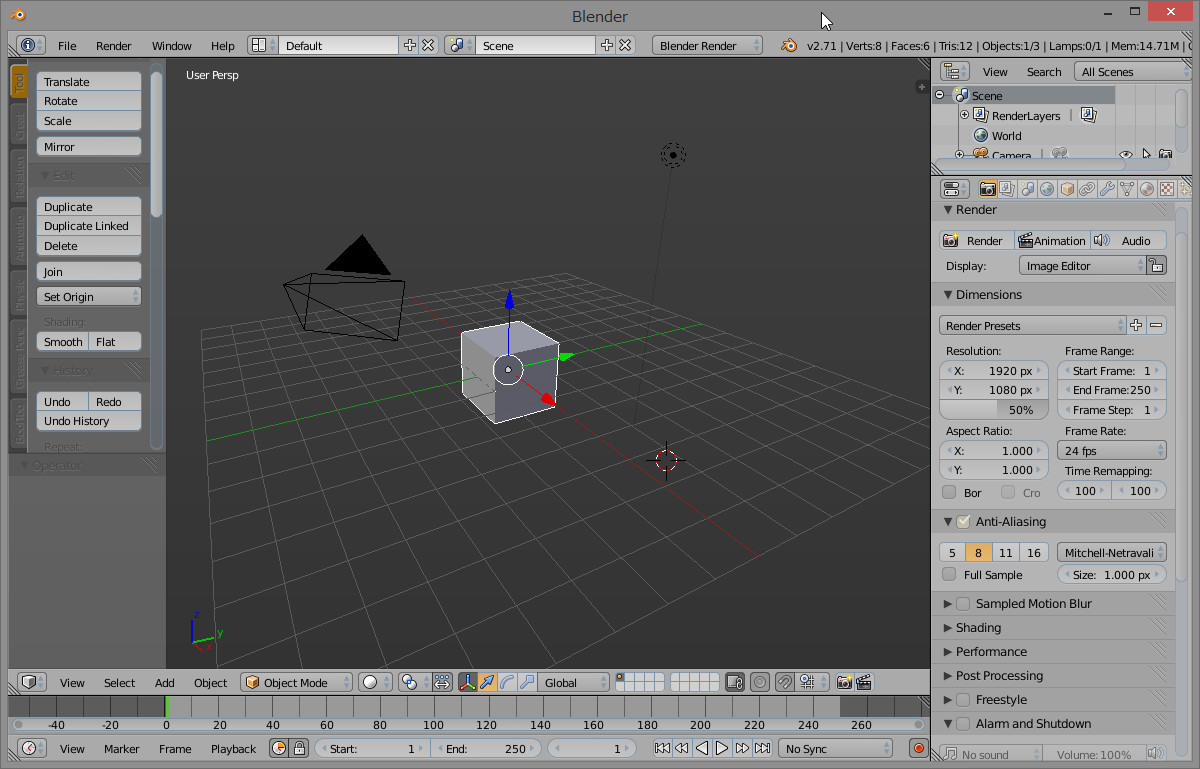Open the World properties tab

[1047, 189]
